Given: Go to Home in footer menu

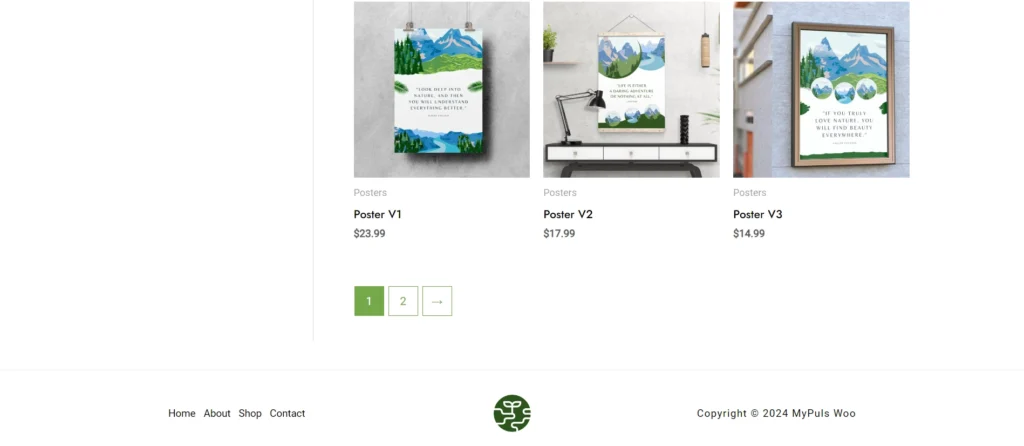Looking at the screenshot, I should [x=182, y=413].
